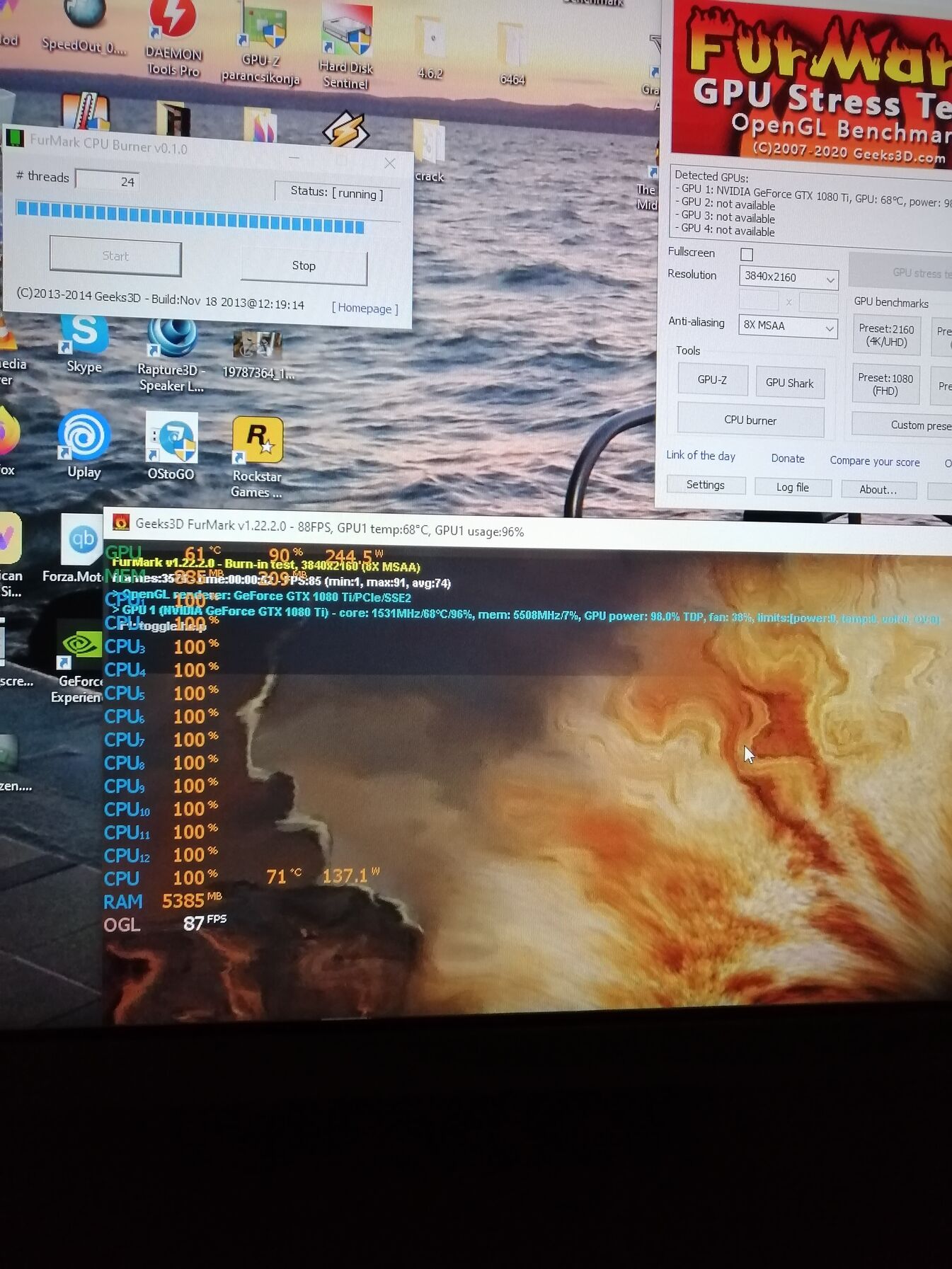
Task: Open the 19787364_1 image file icon
Action: (258, 356)
